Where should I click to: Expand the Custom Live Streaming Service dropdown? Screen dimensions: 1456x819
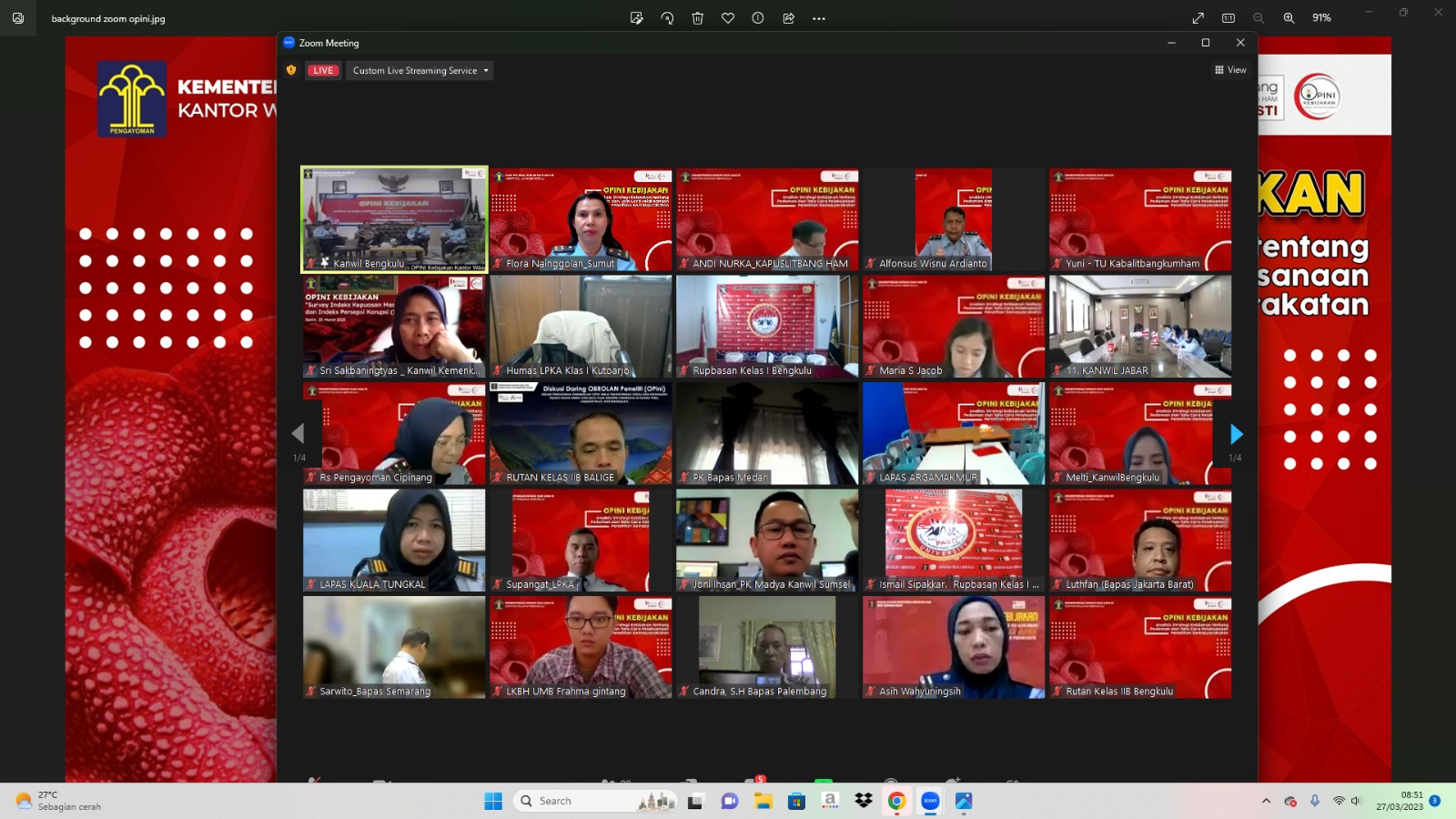420,70
